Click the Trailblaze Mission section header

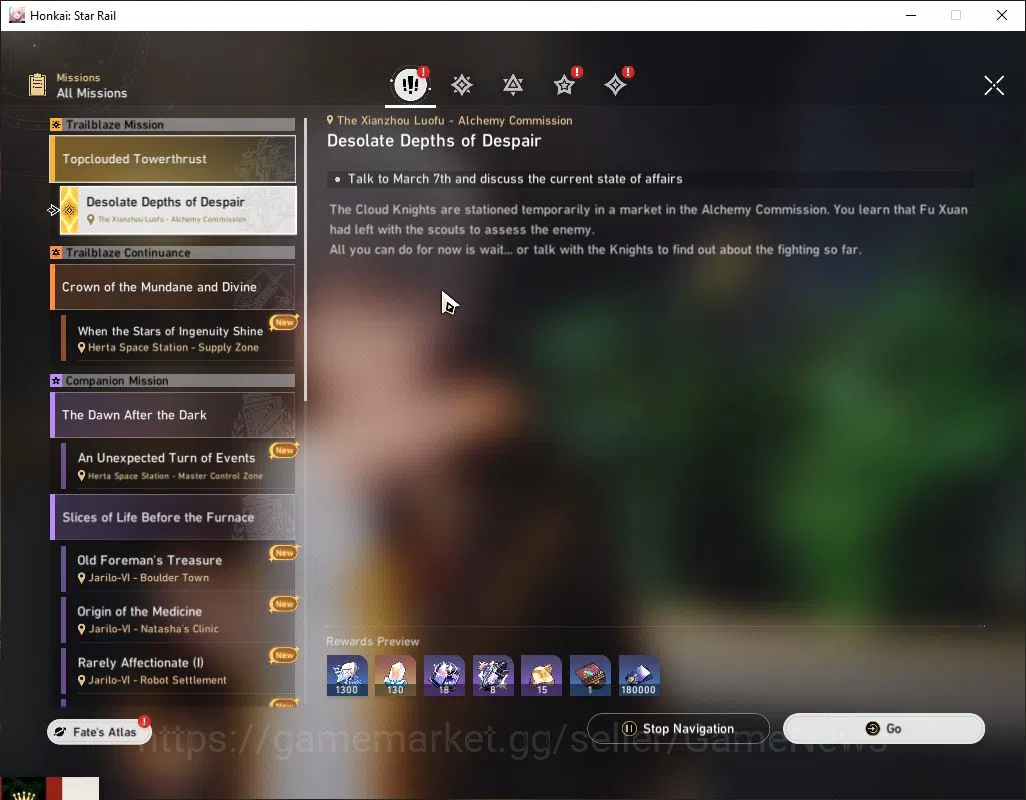173,124
